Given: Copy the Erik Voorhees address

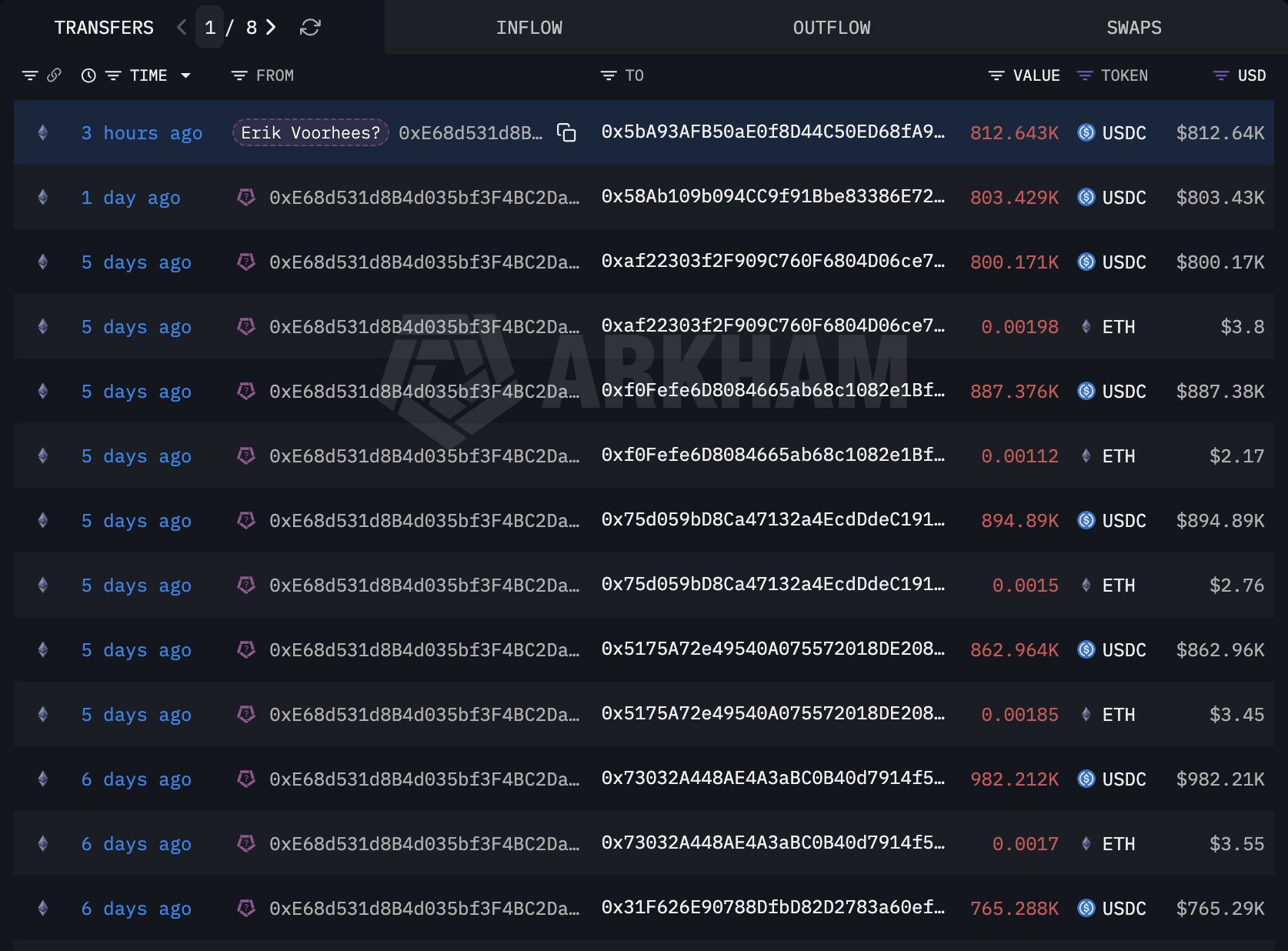Looking at the screenshot, I should point(566,132).
